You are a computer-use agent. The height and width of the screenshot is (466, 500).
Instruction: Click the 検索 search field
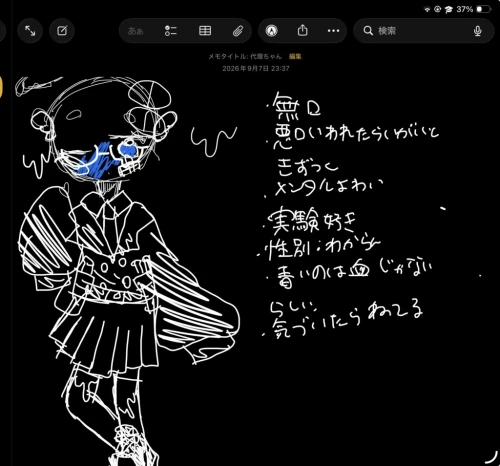click(423, 31)
